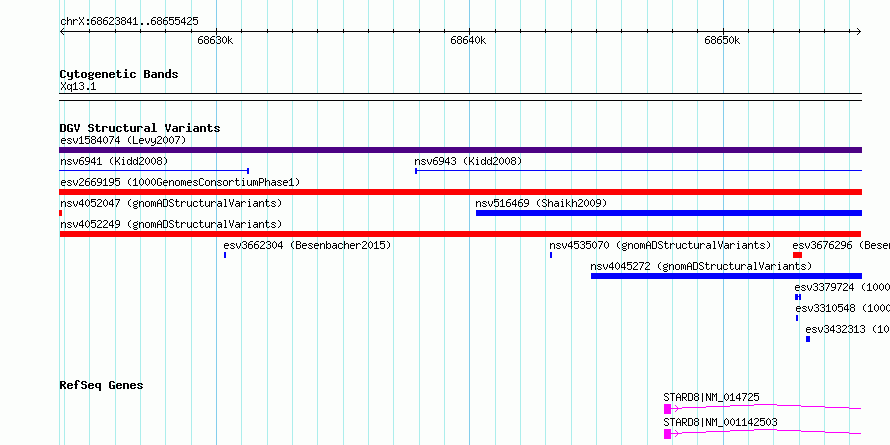
Task: Click the 68630k ruler position label
Action: (x=216, y=40)
